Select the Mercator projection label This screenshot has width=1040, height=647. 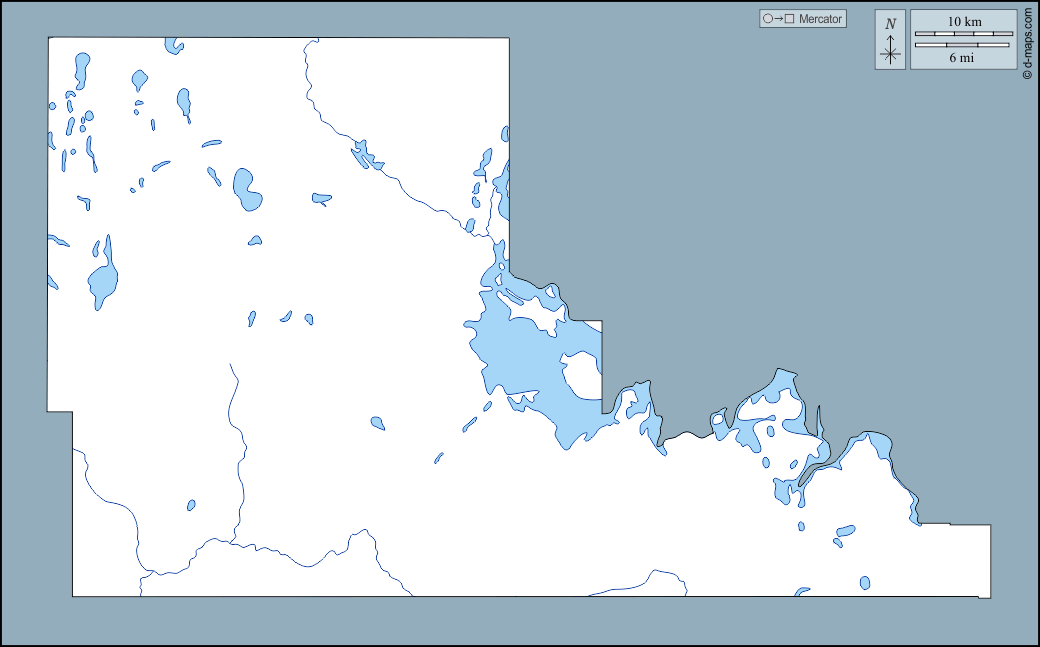(820, 19)
